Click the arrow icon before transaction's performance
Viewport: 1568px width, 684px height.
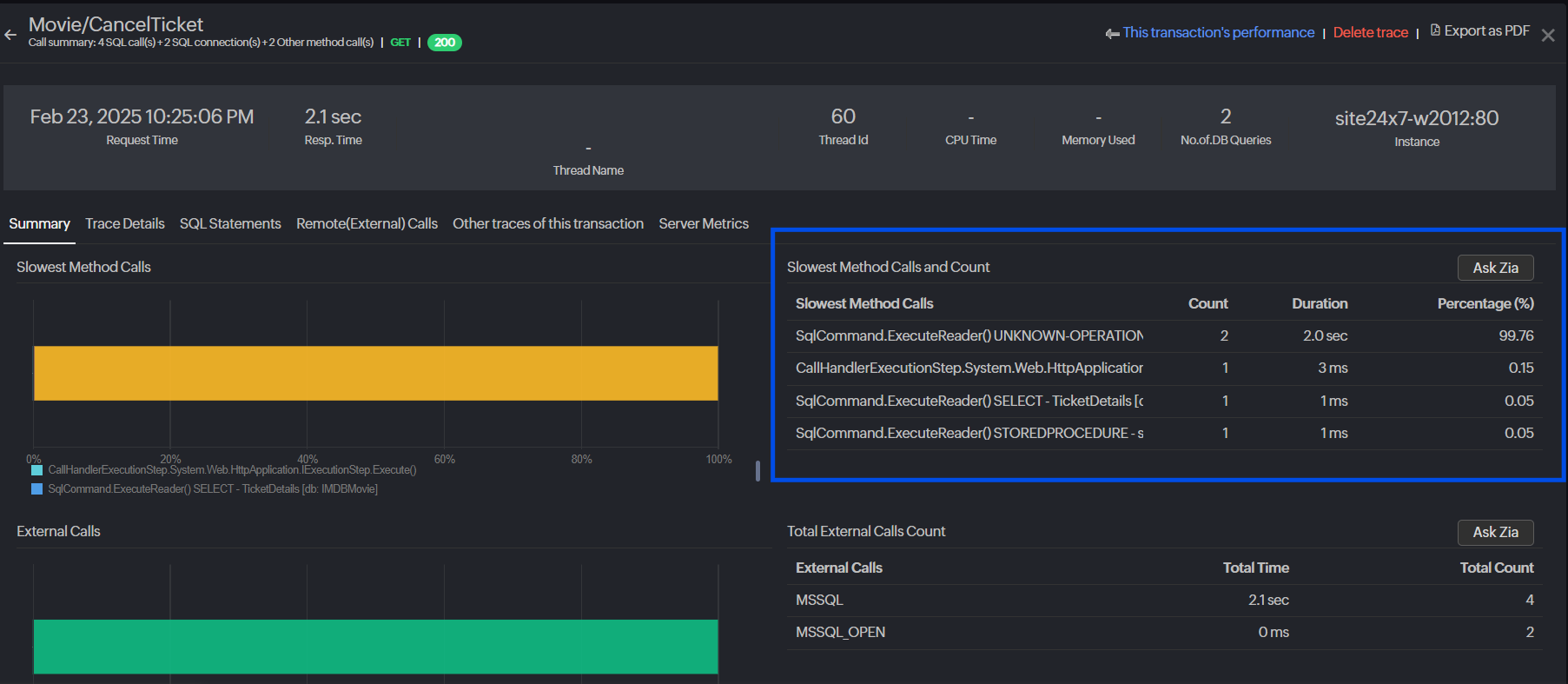[1112, 34]
